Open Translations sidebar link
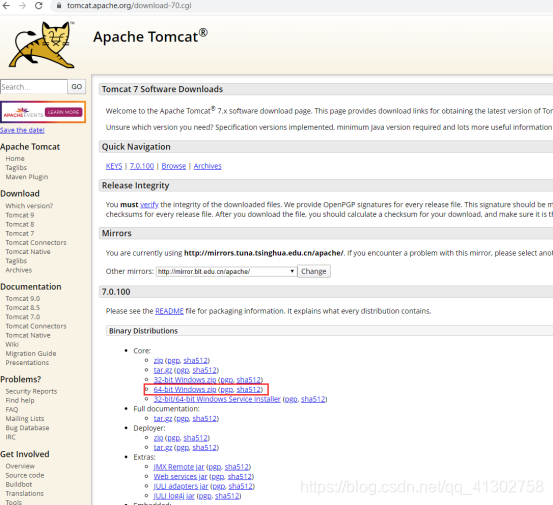Image resolution: width=553 pixels, height=505 pixels. (x=24, y=494)
